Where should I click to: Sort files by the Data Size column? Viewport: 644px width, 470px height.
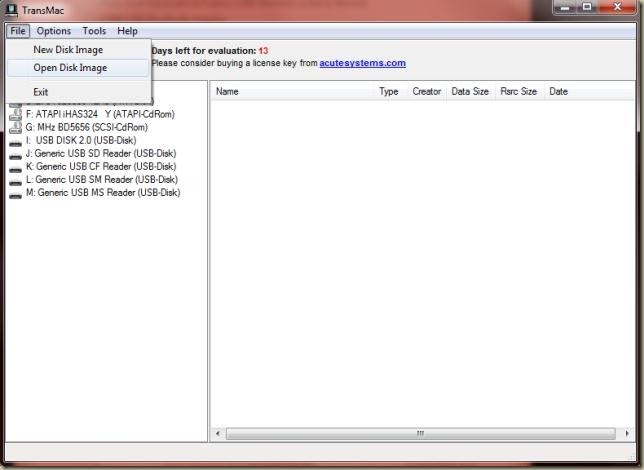tap(471, 92)
